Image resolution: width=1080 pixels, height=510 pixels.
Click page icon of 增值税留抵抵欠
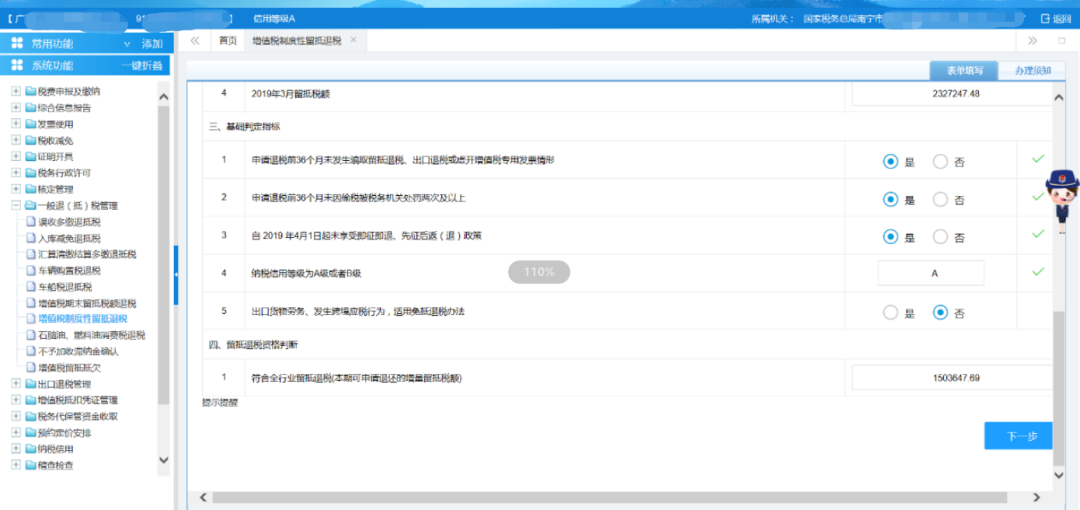[30, 367]
